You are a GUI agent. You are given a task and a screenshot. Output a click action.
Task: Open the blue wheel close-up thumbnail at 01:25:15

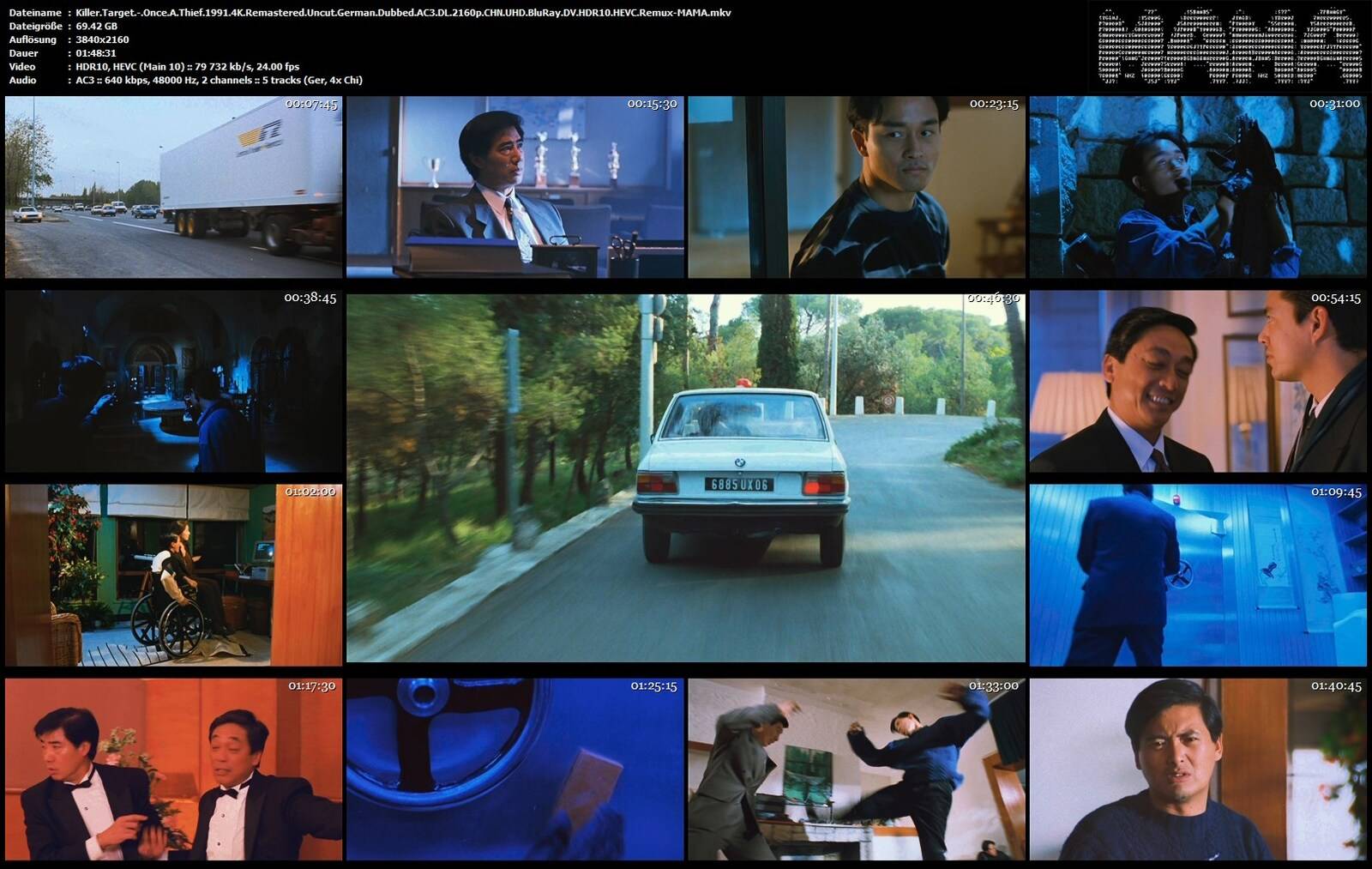tap(515, 769)
